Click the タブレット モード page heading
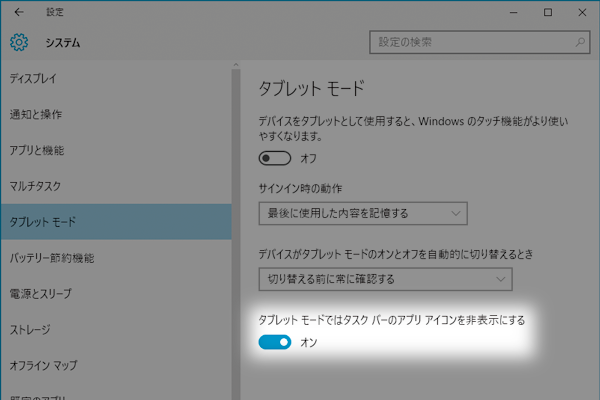 click(311, 88)
